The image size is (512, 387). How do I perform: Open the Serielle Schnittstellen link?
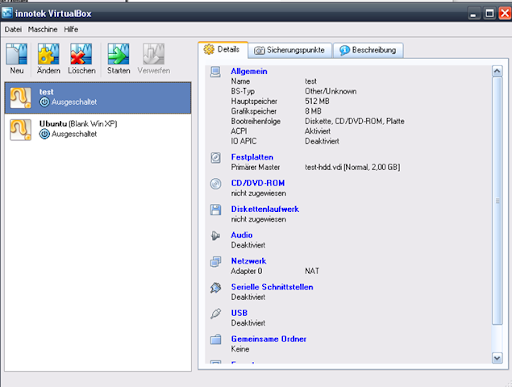272,287
